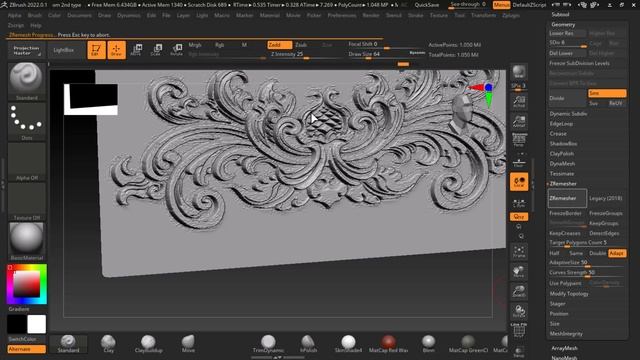This screenshot has height=360, width=640.
Task: Open the Zplugin menu
Action: coord(511,16)
